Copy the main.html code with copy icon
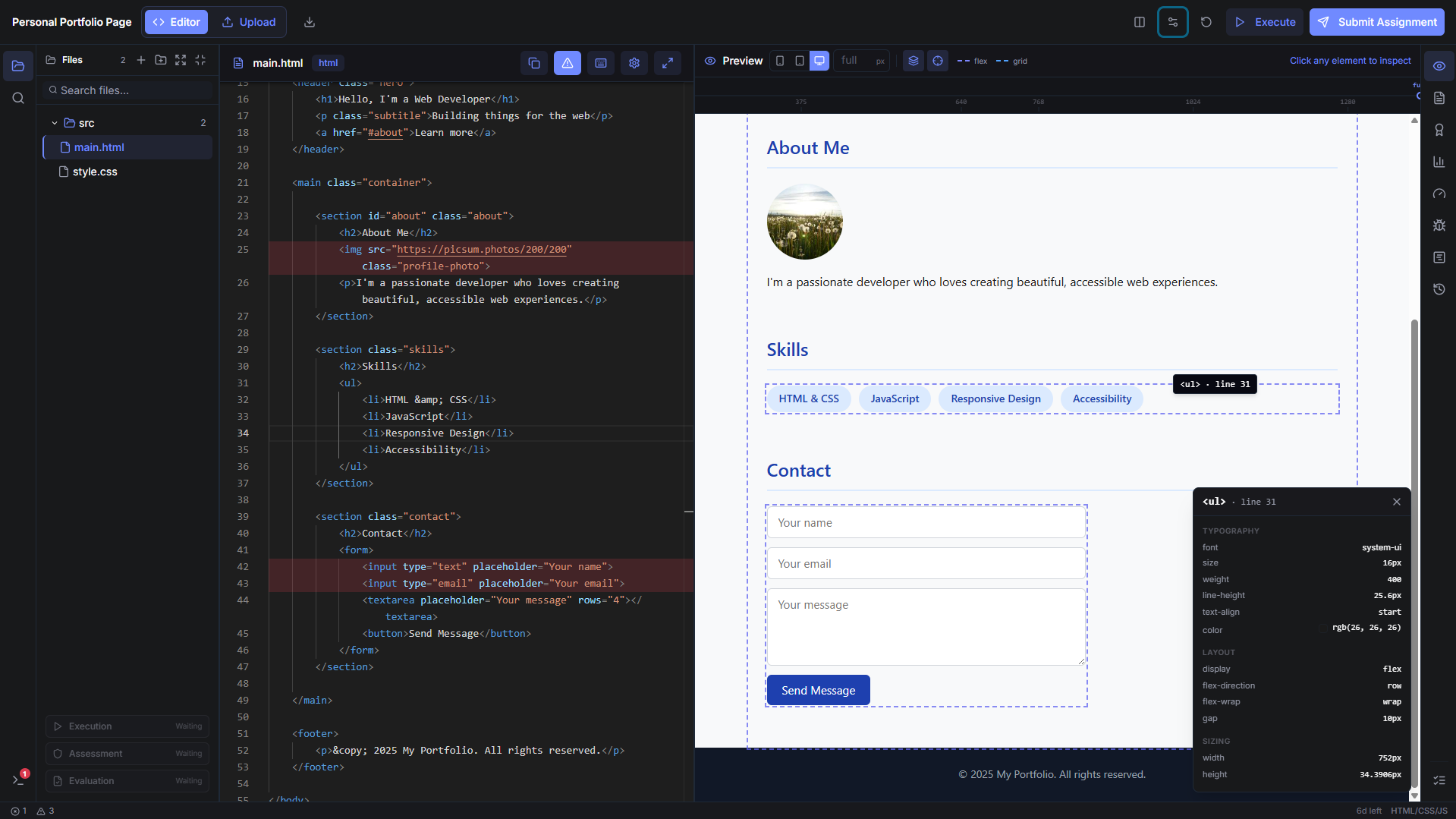Screen dimensions: 1456x819 pos(534,63)
